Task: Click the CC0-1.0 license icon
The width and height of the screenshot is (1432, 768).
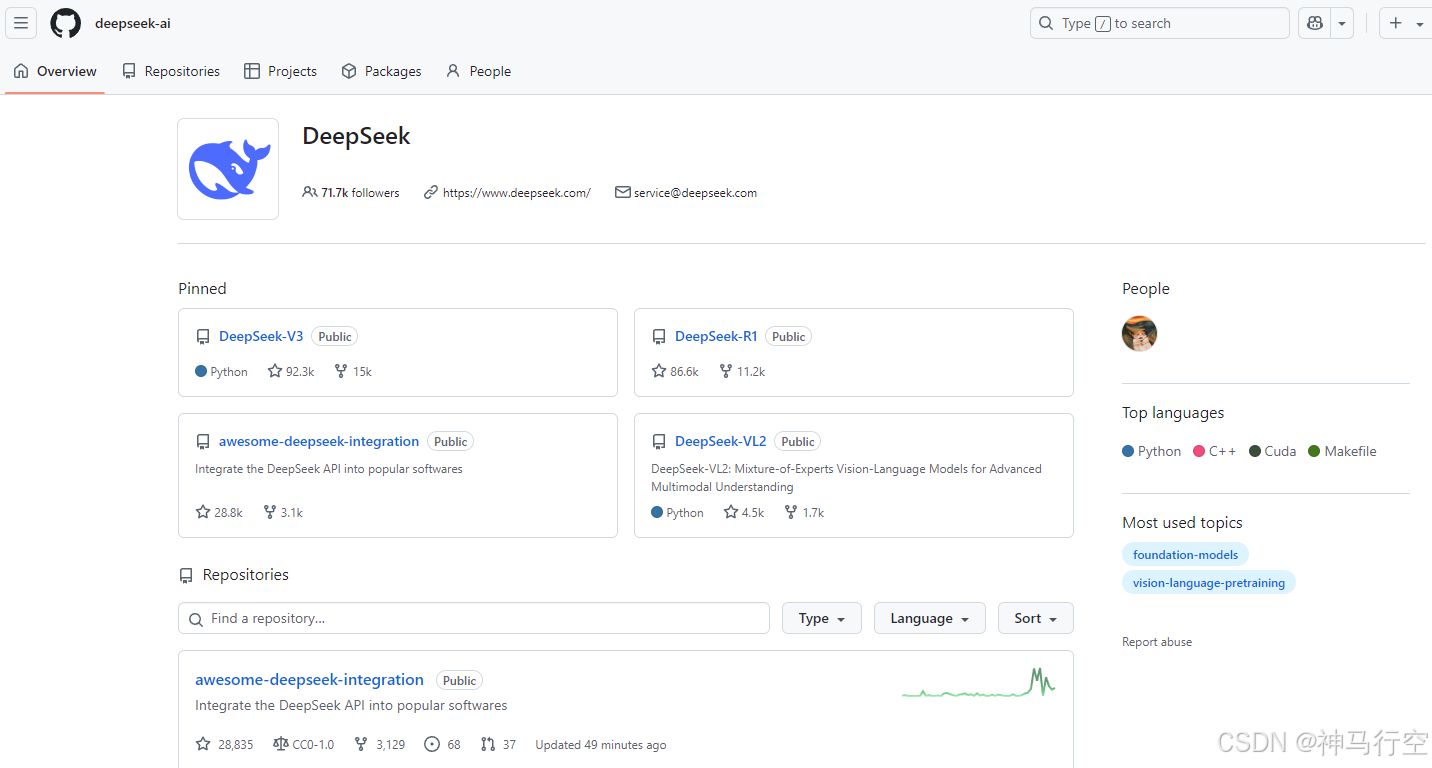Action: (281, 744)
